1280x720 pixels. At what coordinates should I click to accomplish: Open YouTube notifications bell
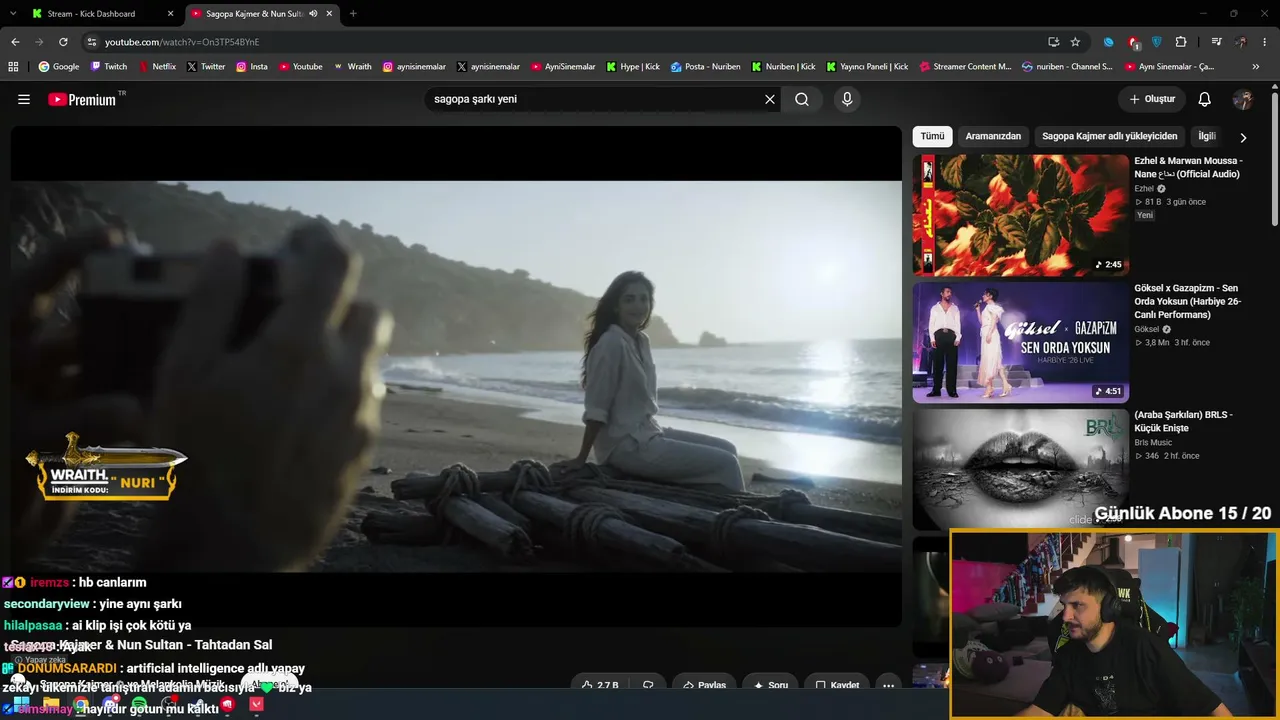[1205, 99]
